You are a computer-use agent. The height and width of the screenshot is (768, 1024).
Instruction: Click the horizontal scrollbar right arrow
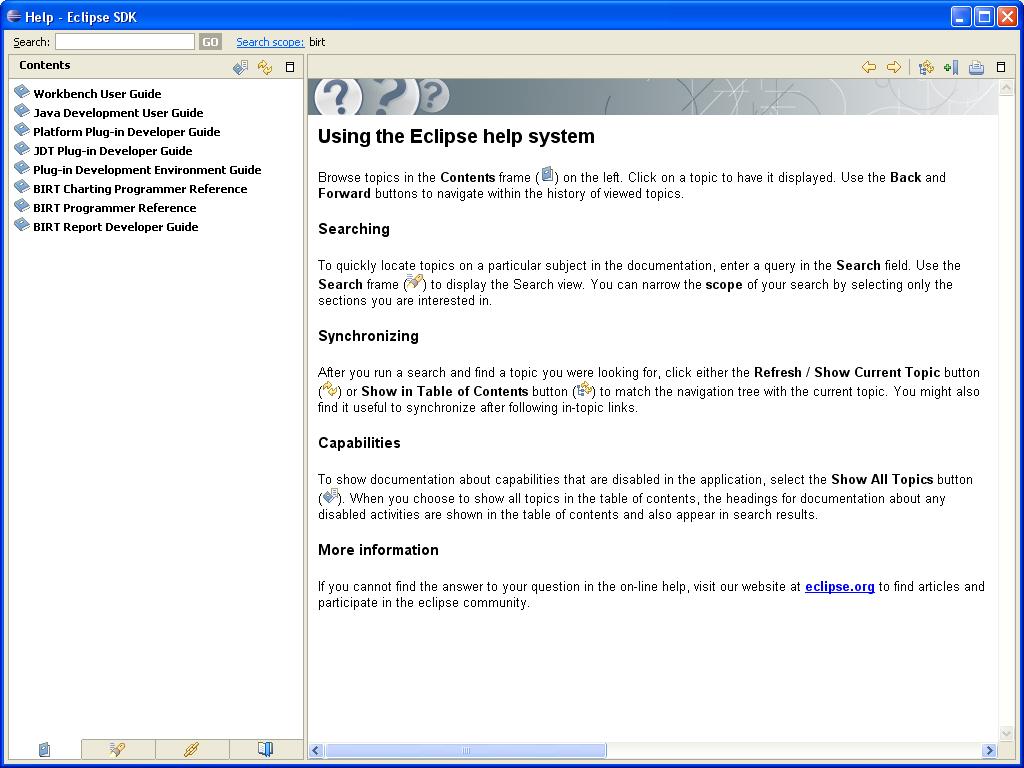[x=989, y=750]
